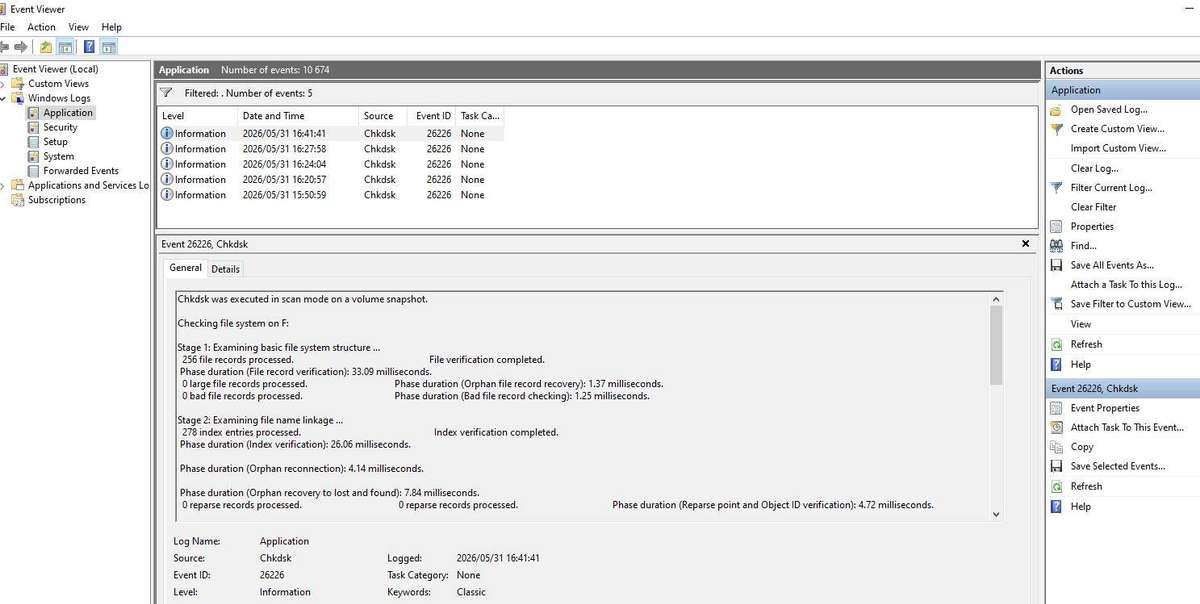Open Help under Event 26226, Chkdsk section

coord(1080,507)
